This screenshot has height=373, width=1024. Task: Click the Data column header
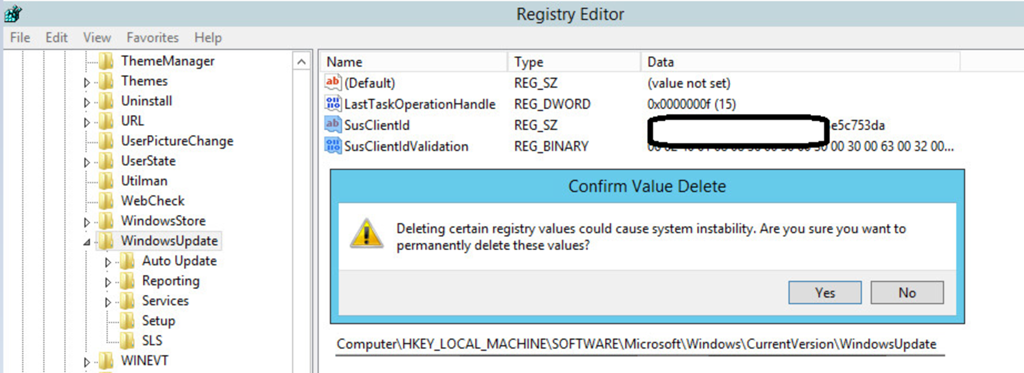point(801,62)
